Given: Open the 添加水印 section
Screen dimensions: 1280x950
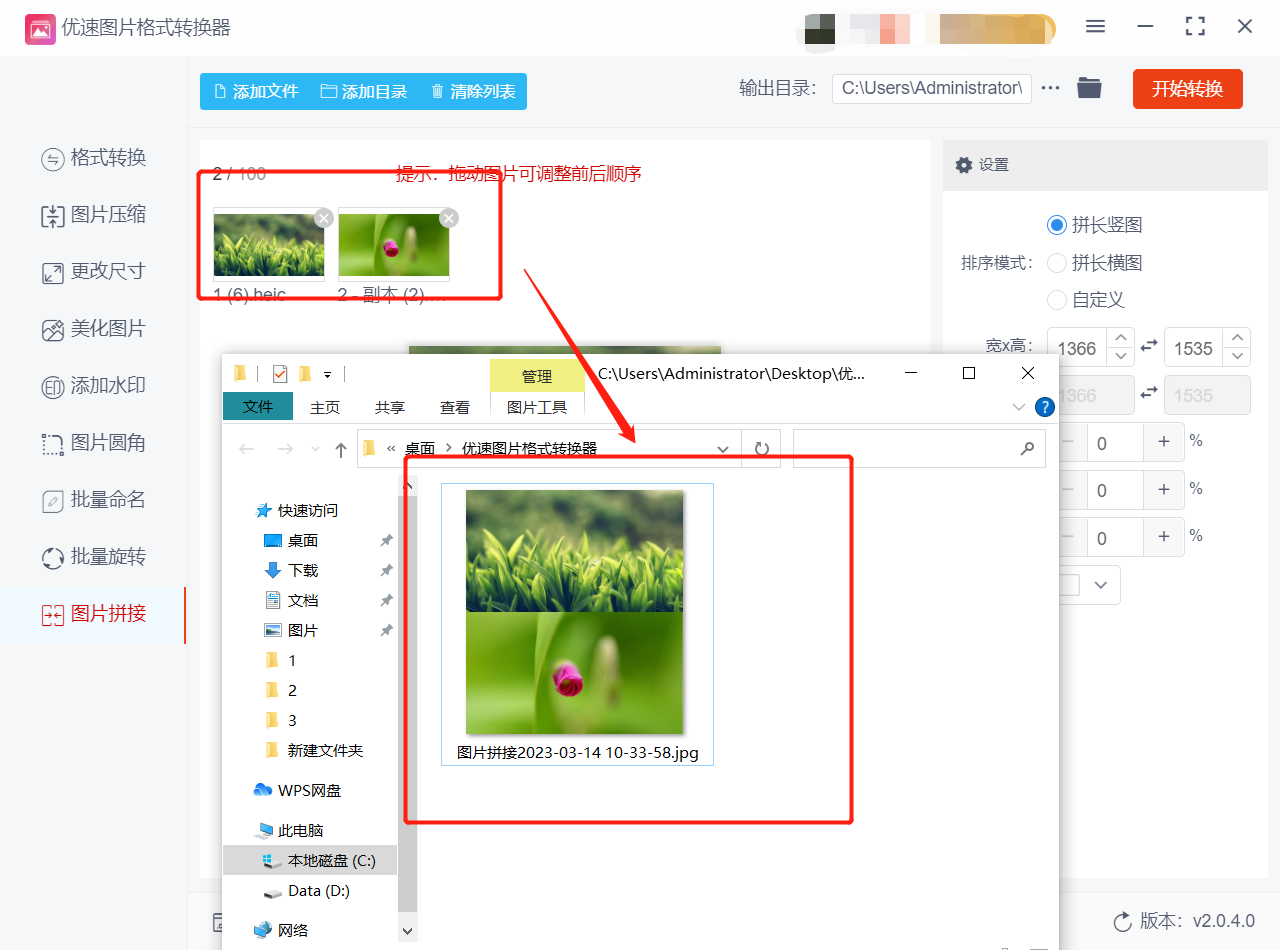Looking at the screenshot, I should [94, 386].
